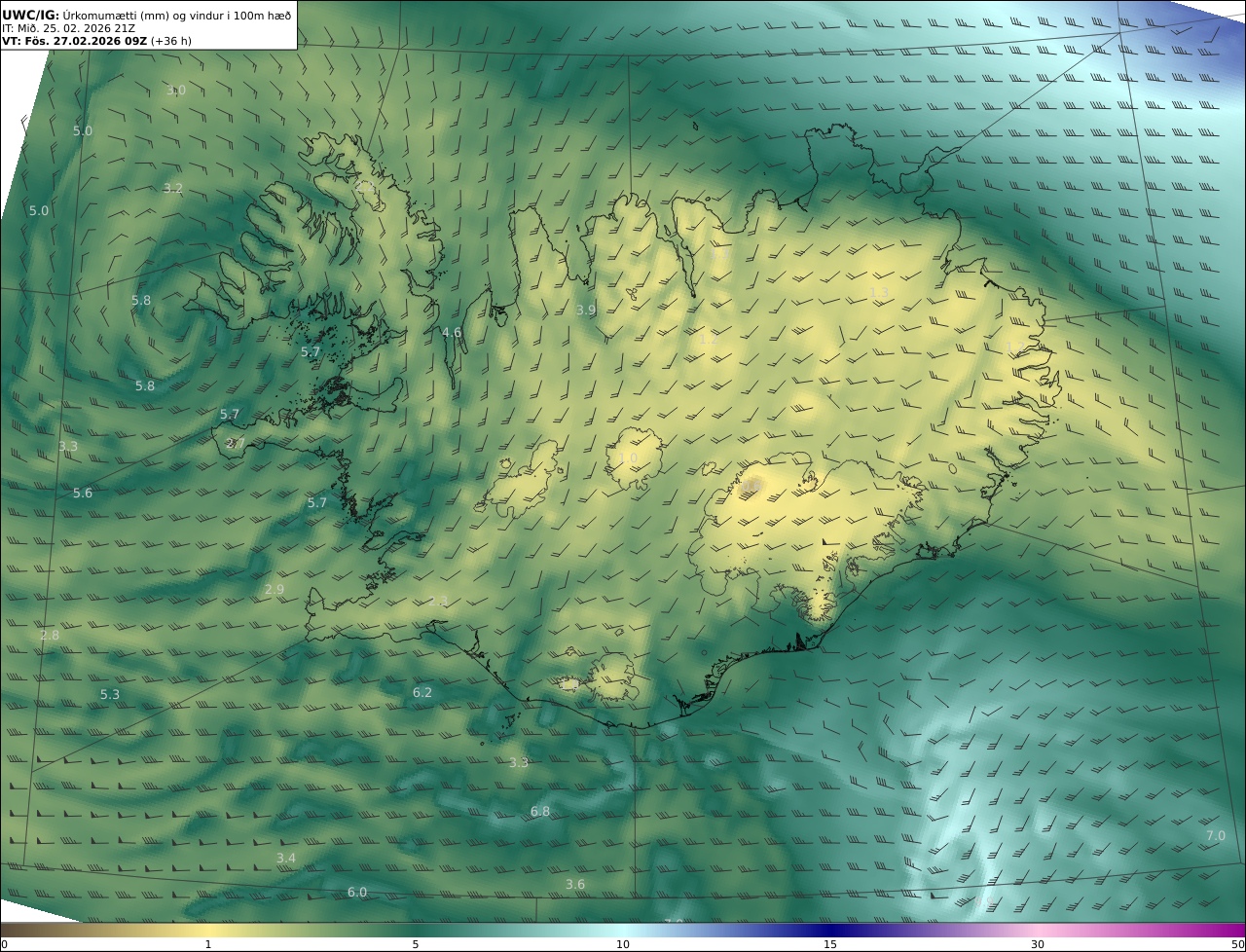
Task: Click the 15 mark on color bar
Action: (x=830, y=944)
